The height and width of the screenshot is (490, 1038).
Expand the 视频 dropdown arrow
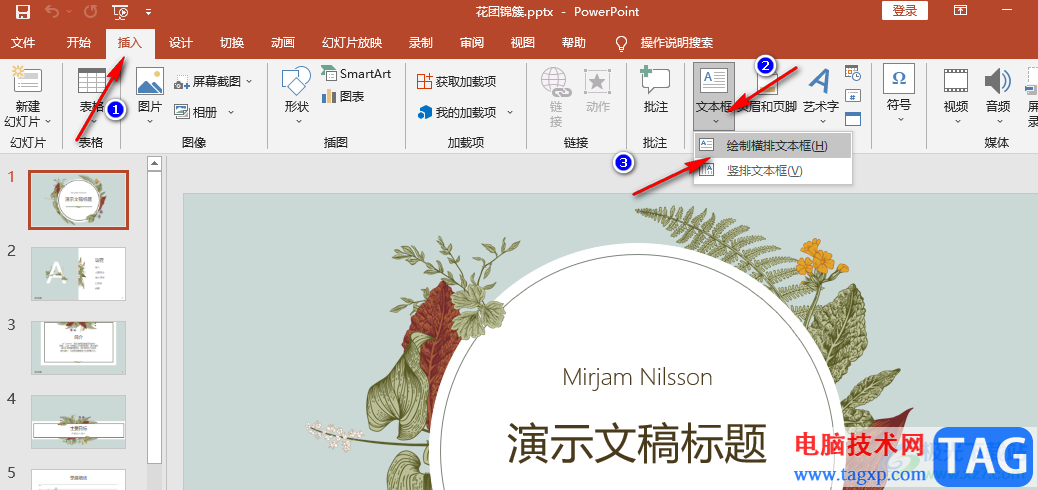[956, 121]
